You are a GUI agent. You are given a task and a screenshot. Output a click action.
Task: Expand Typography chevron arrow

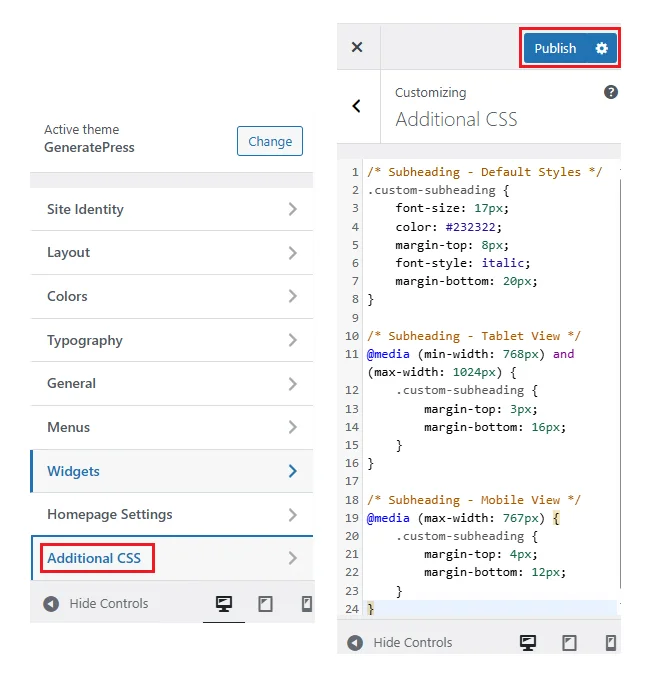point(293,340)
